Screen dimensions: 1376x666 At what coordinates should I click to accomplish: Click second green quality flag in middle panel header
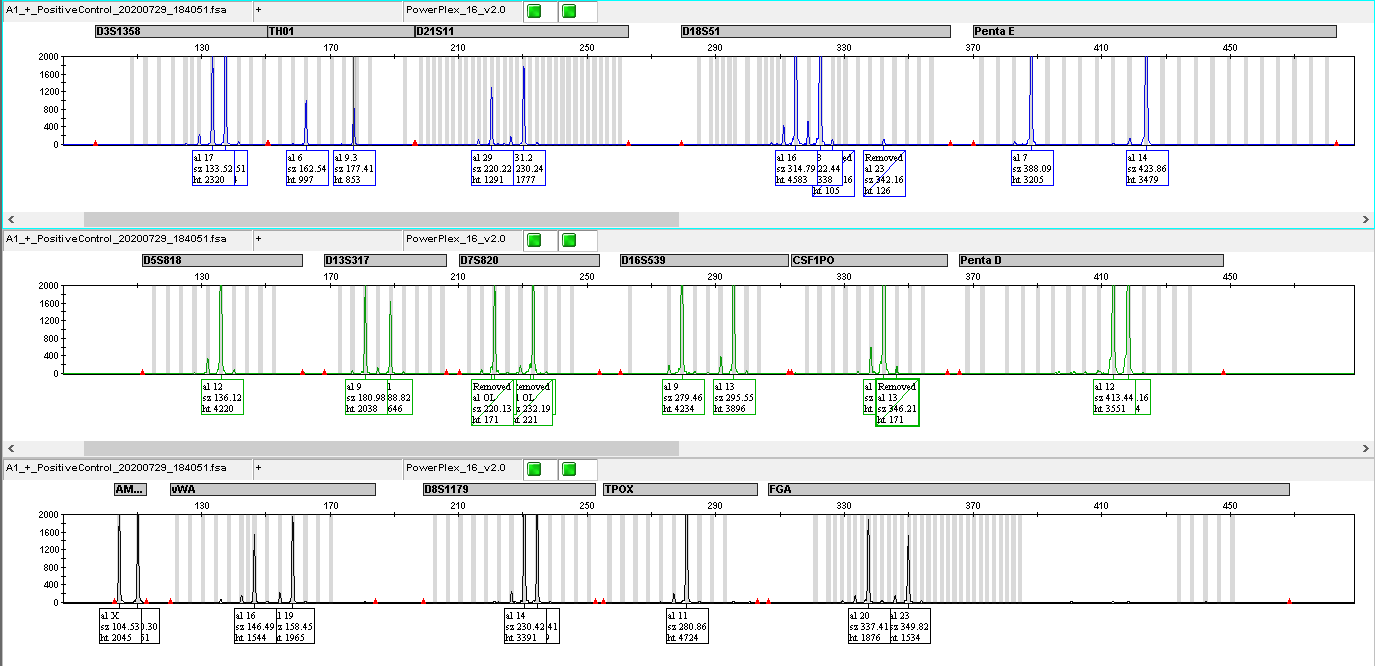569,240
